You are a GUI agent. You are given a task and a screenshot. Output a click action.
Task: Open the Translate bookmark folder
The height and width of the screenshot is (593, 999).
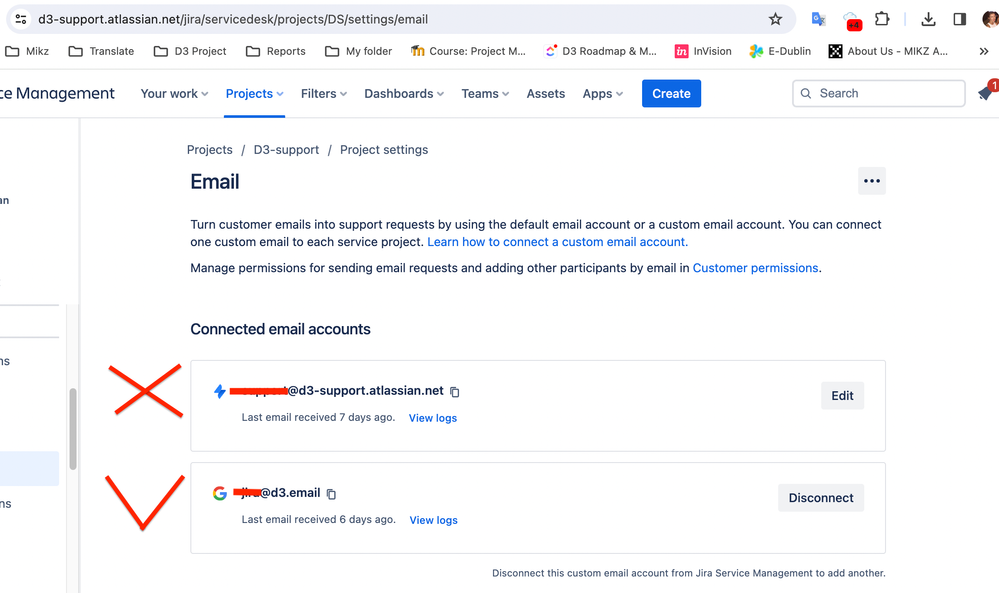pyautogui.click(x=101, y=52)
